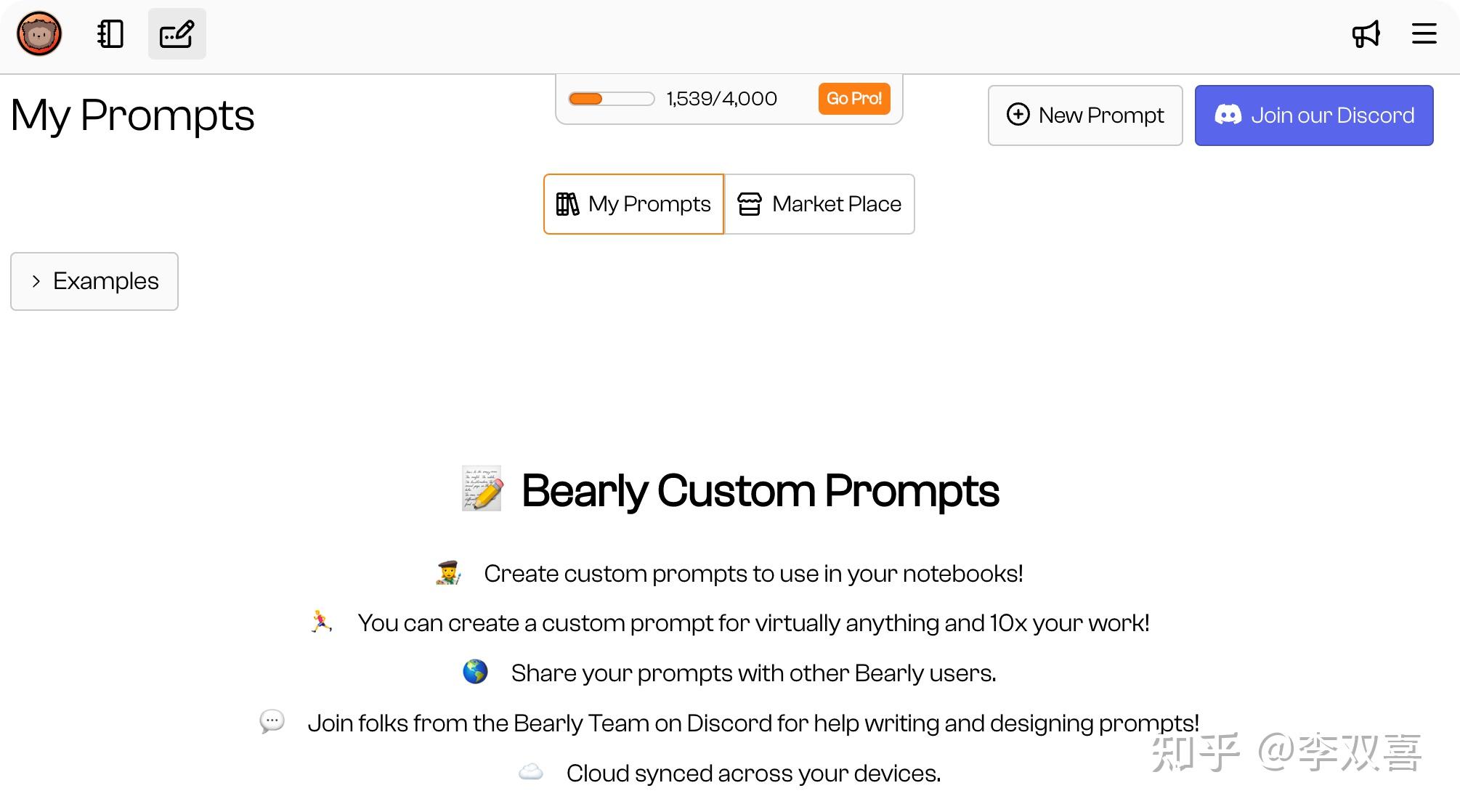Click the storefront icon in Market Place tab
Screen dimensions: 1460x812
pos(749,204)
